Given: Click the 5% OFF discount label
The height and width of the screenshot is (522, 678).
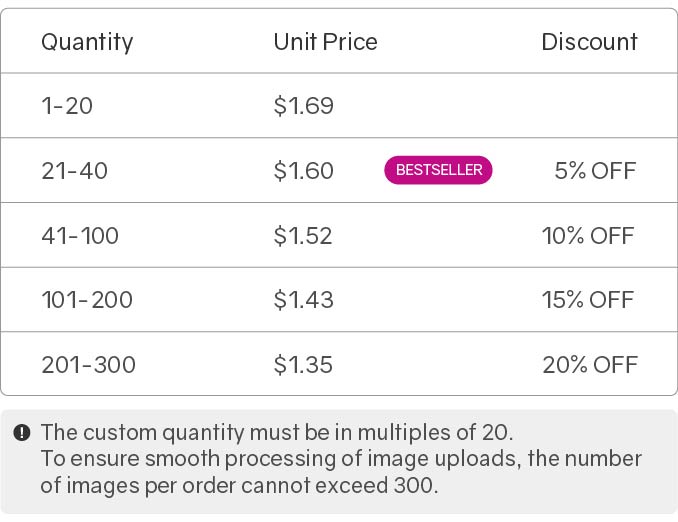Looking at the screenshot, I should 595,171.
